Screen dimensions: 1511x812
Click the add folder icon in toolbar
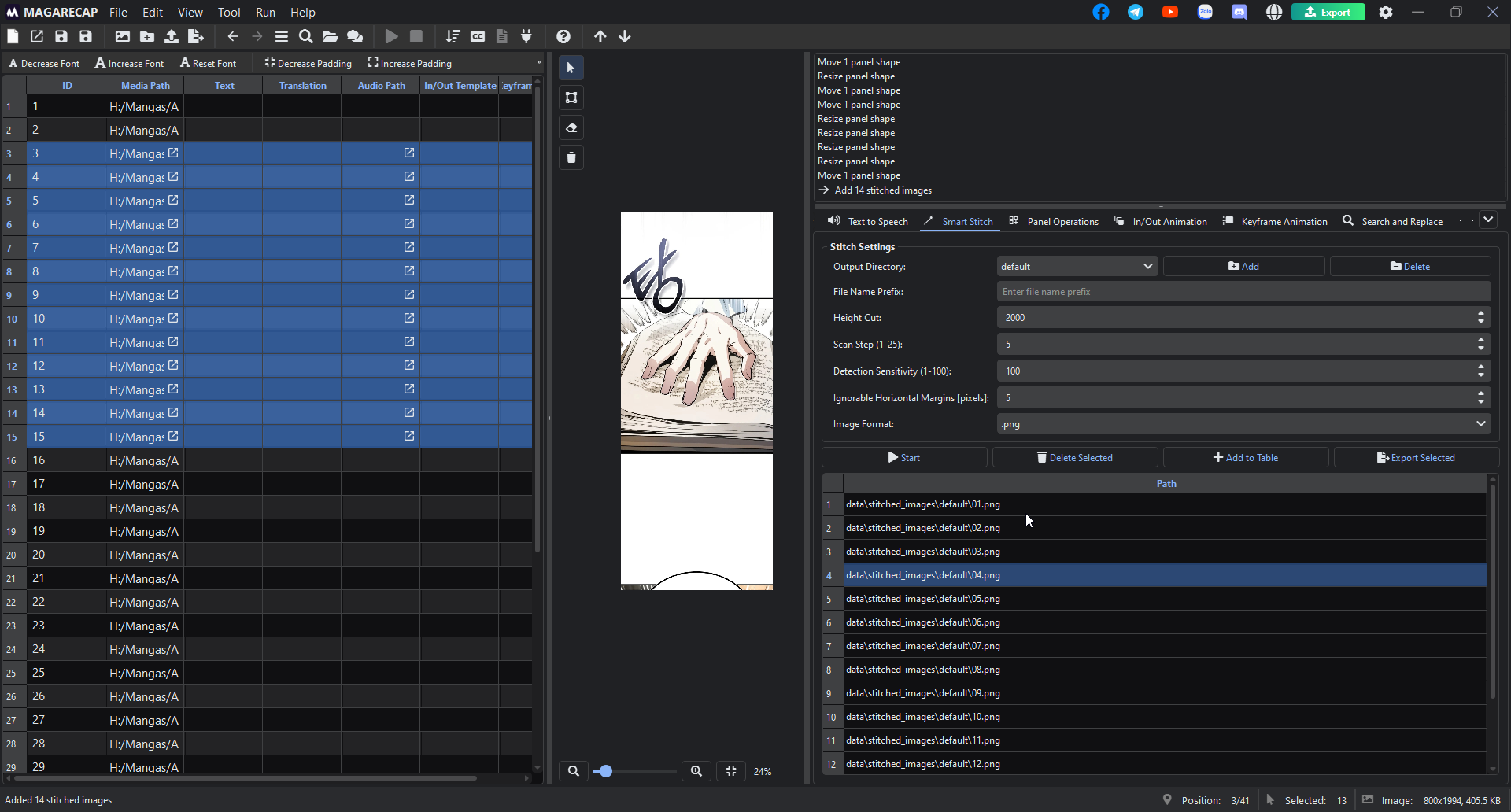pos(147,36)
